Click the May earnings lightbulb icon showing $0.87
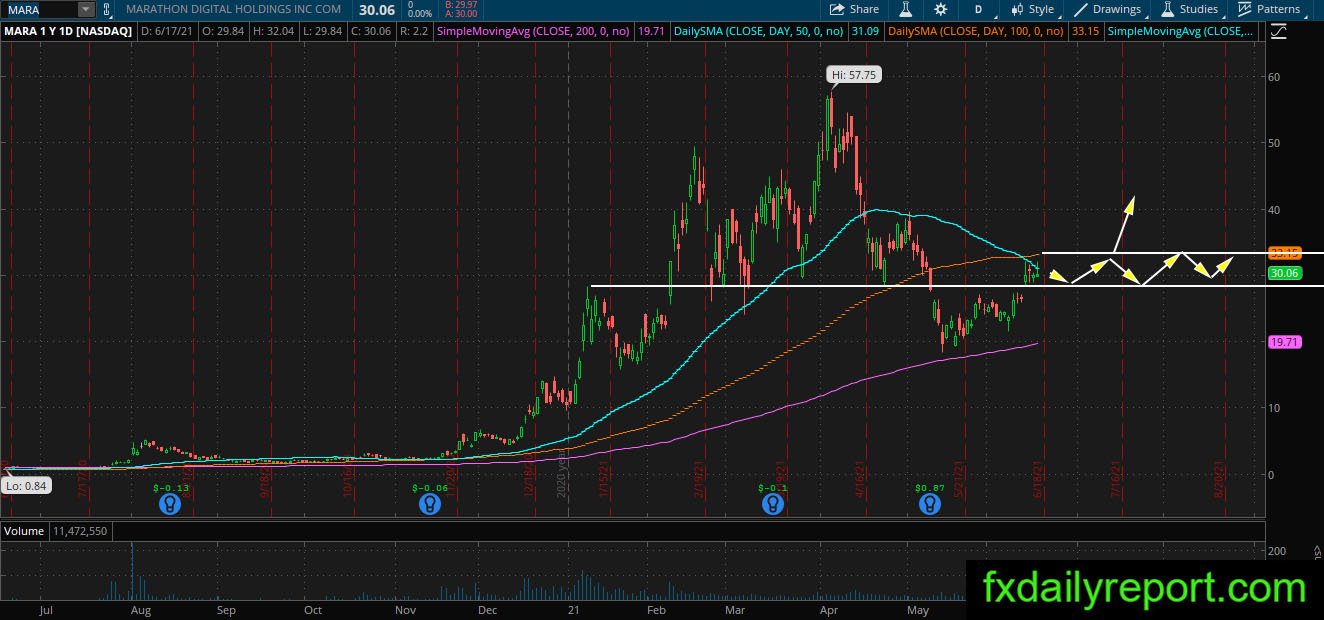 pos(930,505)
